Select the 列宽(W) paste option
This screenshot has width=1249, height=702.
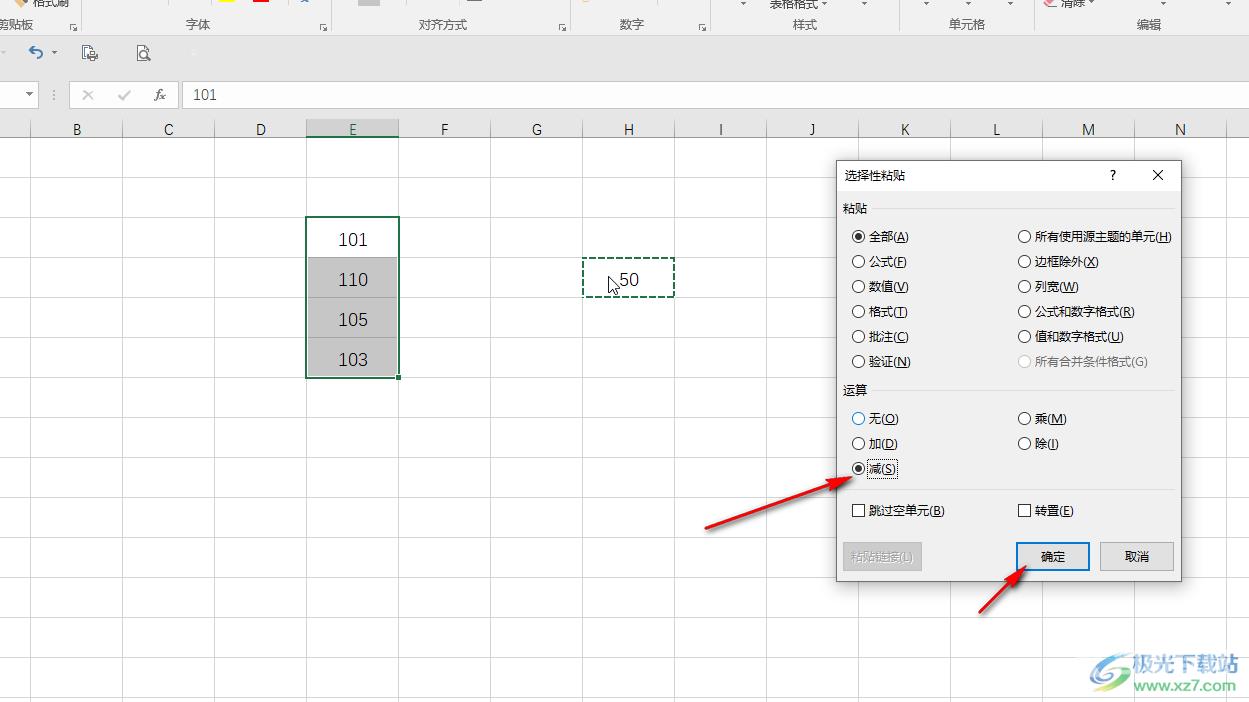click(x=1048, y=287)
